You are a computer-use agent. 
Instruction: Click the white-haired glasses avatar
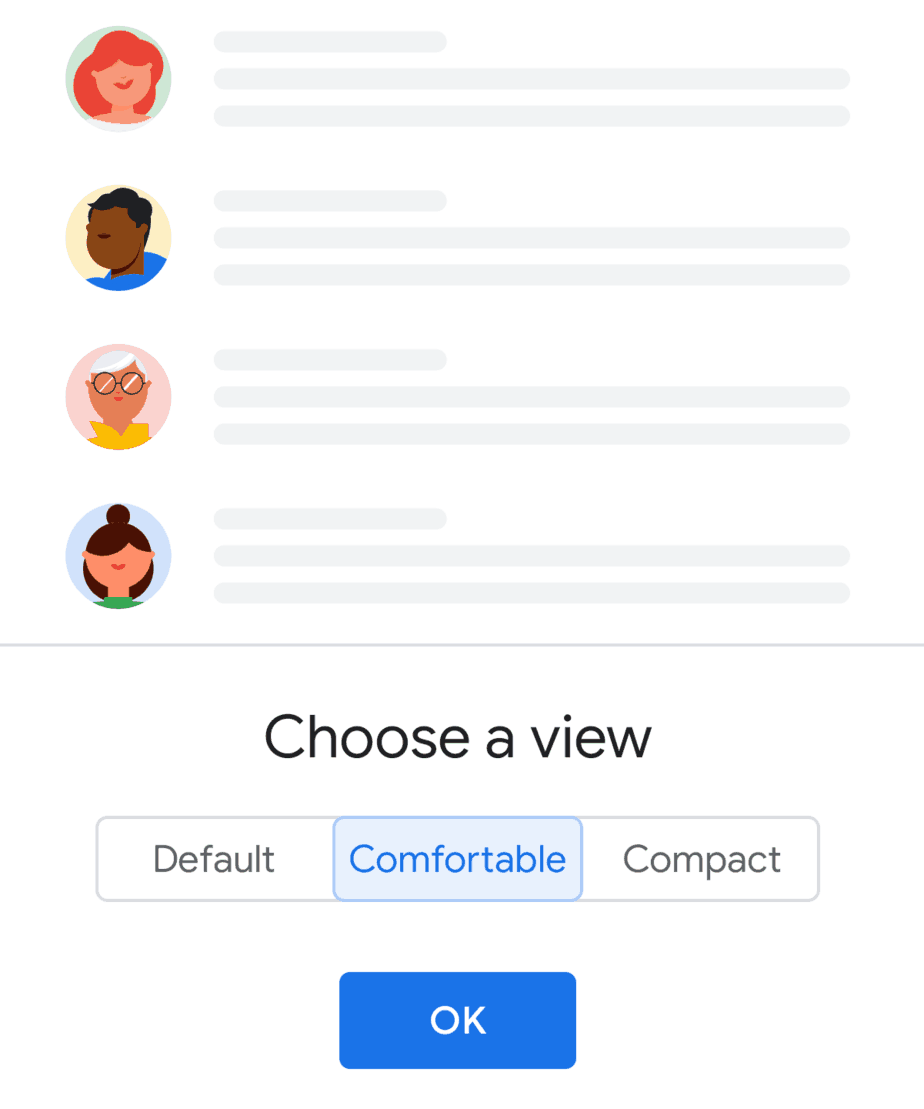click(x=118, y=397)
